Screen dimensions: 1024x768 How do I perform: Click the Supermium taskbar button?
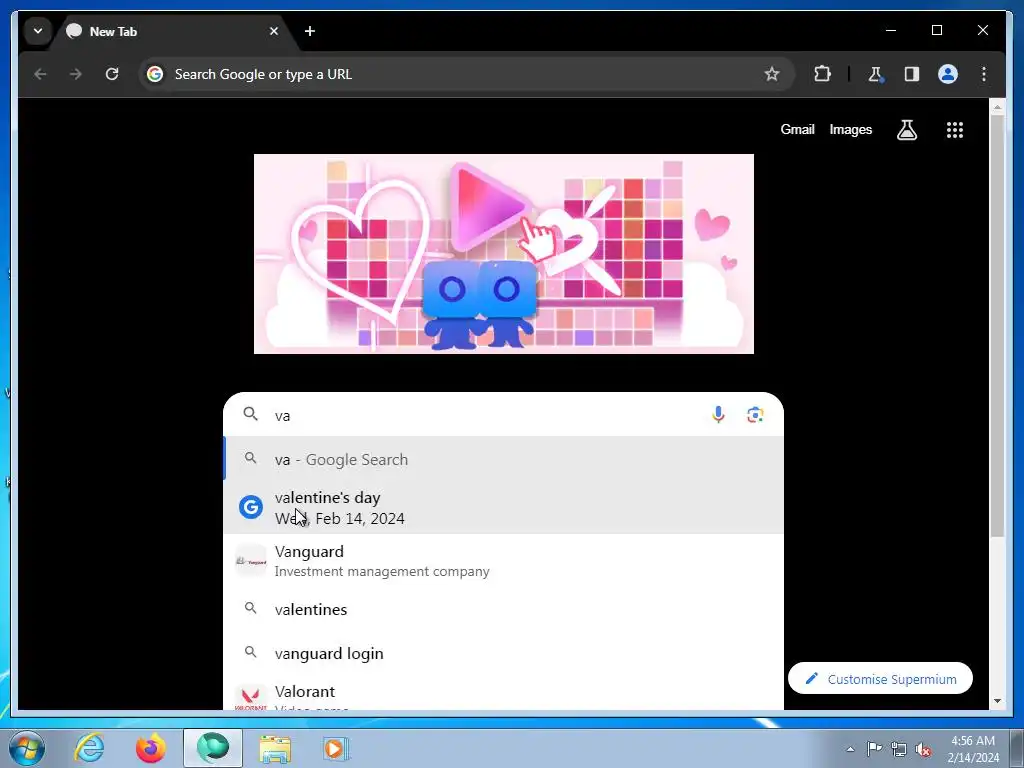click(x=213, y=748)
